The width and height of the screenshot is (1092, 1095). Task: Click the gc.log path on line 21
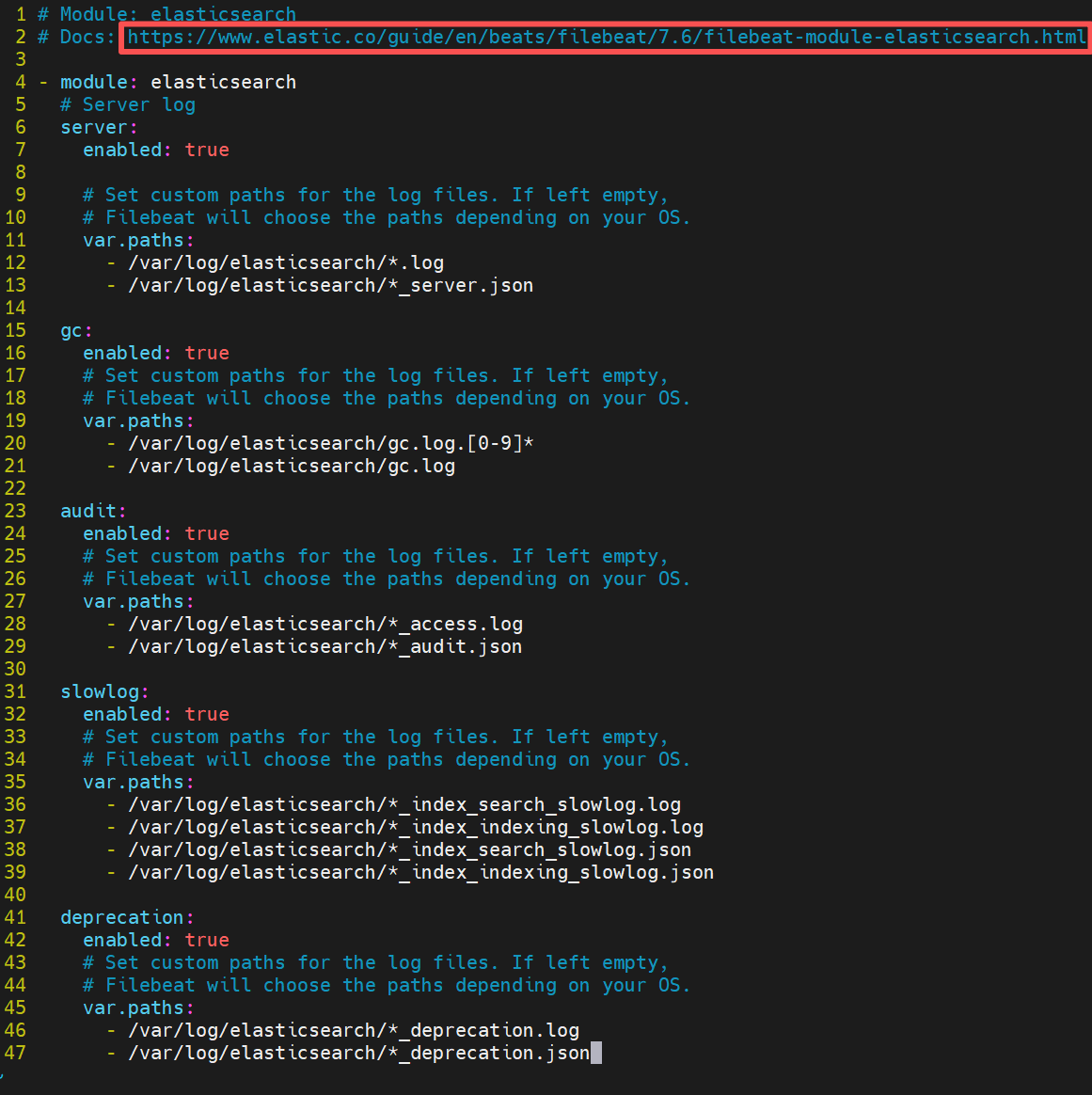(x=292, y=466)
